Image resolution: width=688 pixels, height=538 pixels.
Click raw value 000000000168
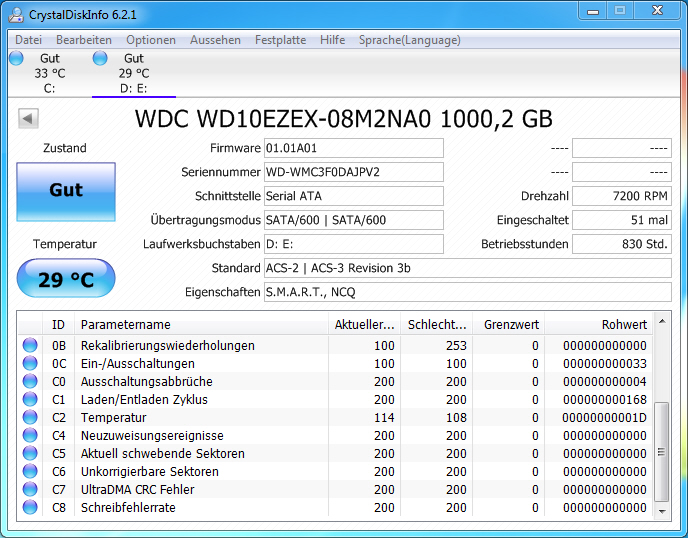pos(605,400)
